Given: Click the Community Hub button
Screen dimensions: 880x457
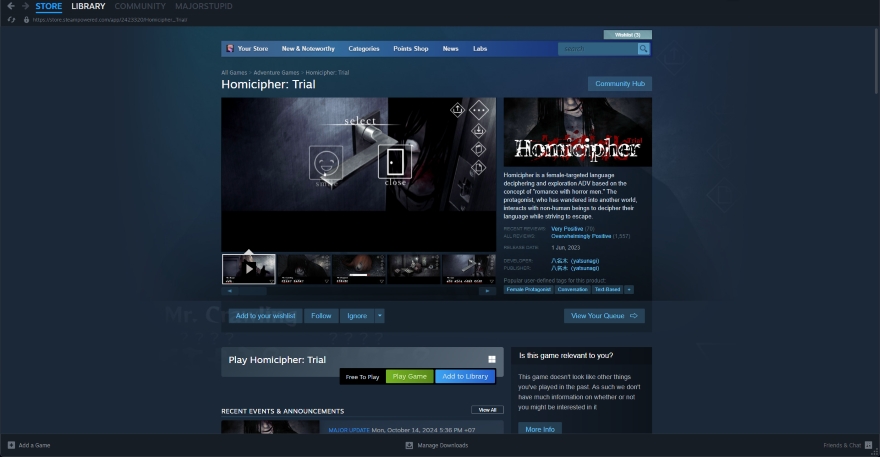Looking at the screenshot, I should [x=620, y=84].
